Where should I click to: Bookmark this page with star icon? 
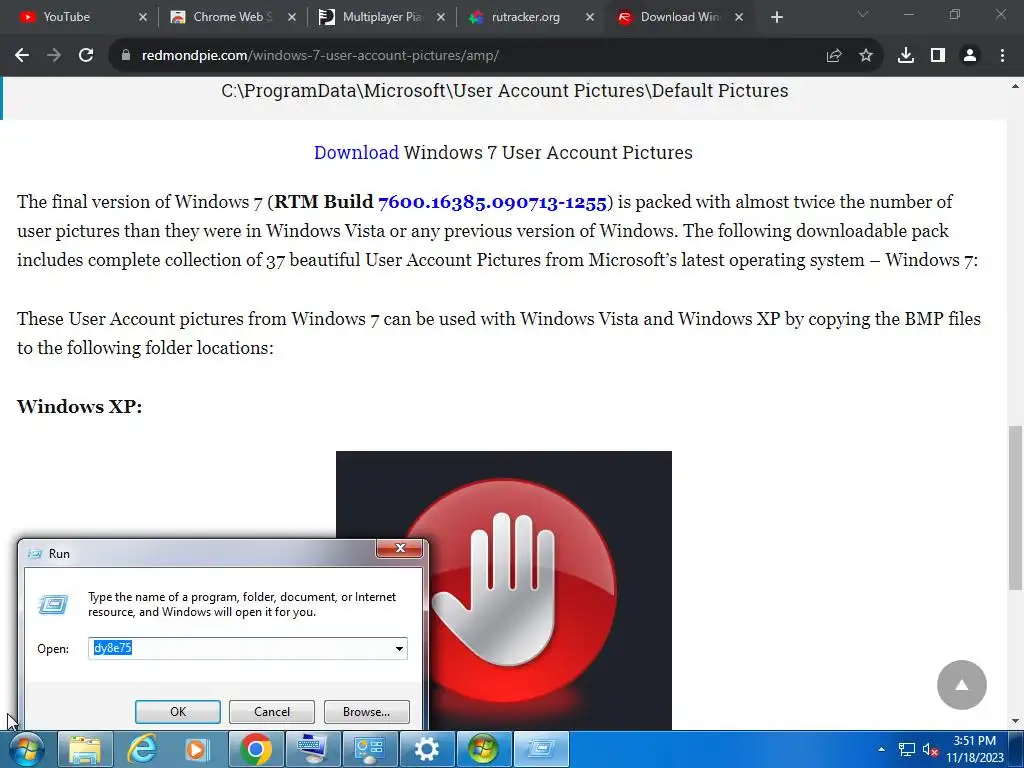point(866,56)
